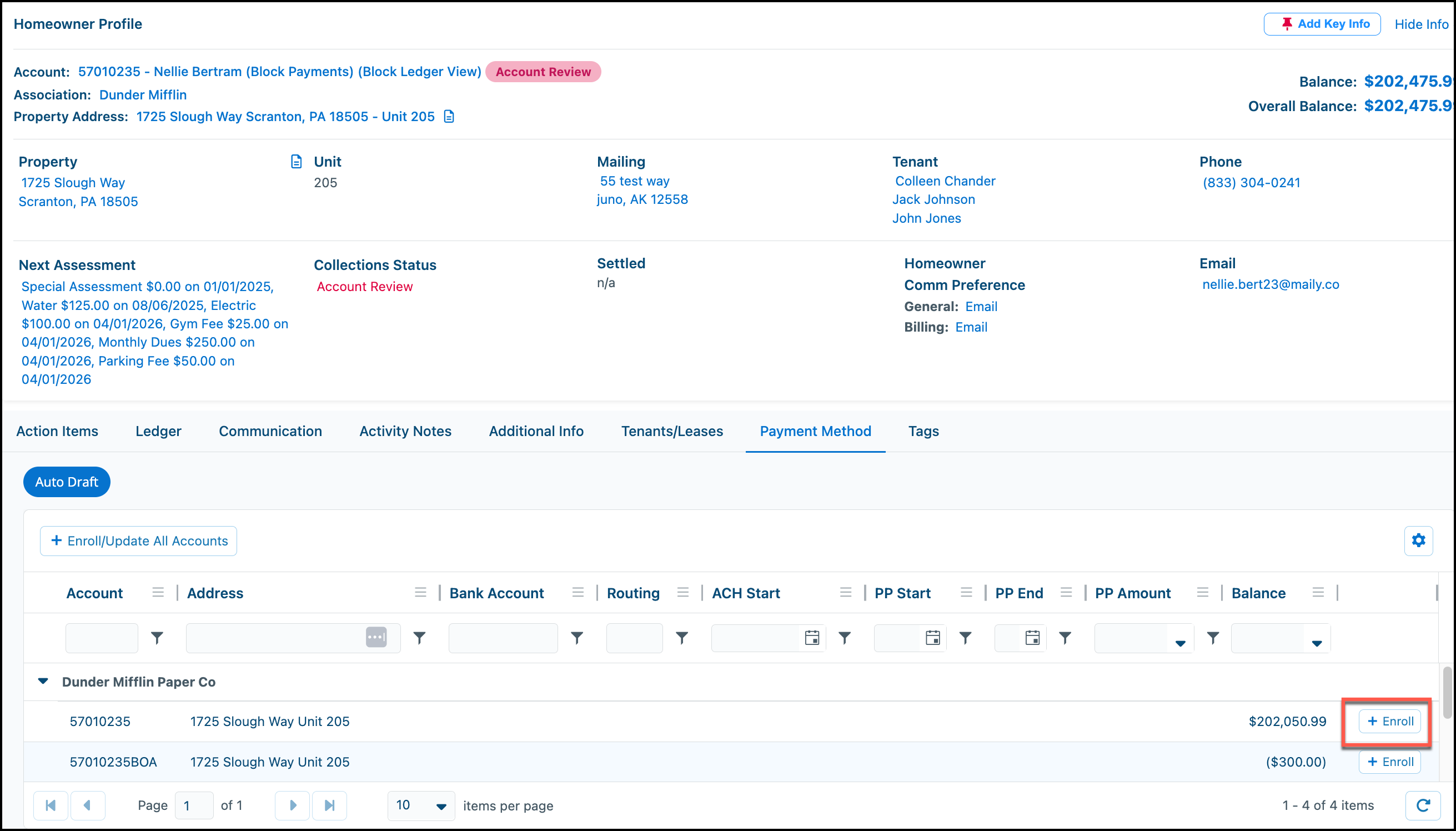This screenshot has height=831, width=1456.
Task: Switch to Tenants/Leases tab
Action: [672, 431]
